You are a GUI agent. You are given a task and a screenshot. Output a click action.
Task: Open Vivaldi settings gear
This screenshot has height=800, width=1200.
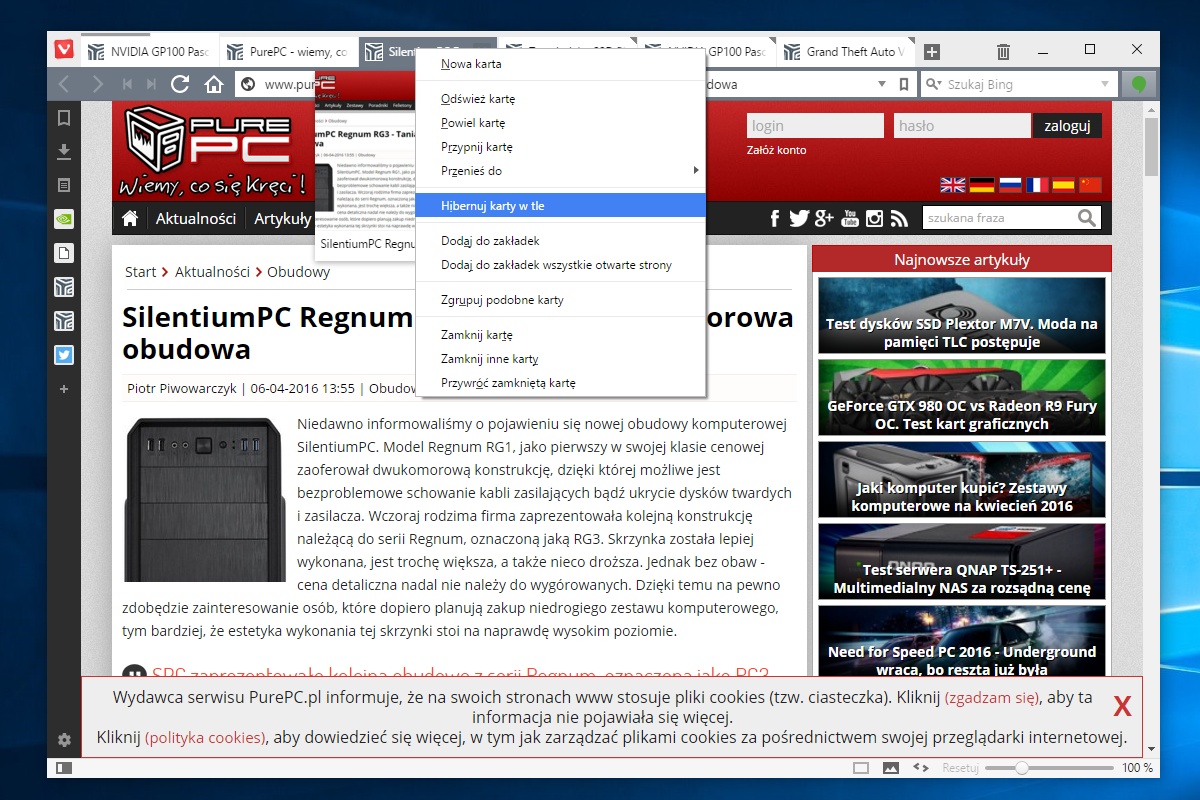click(64, 740)
